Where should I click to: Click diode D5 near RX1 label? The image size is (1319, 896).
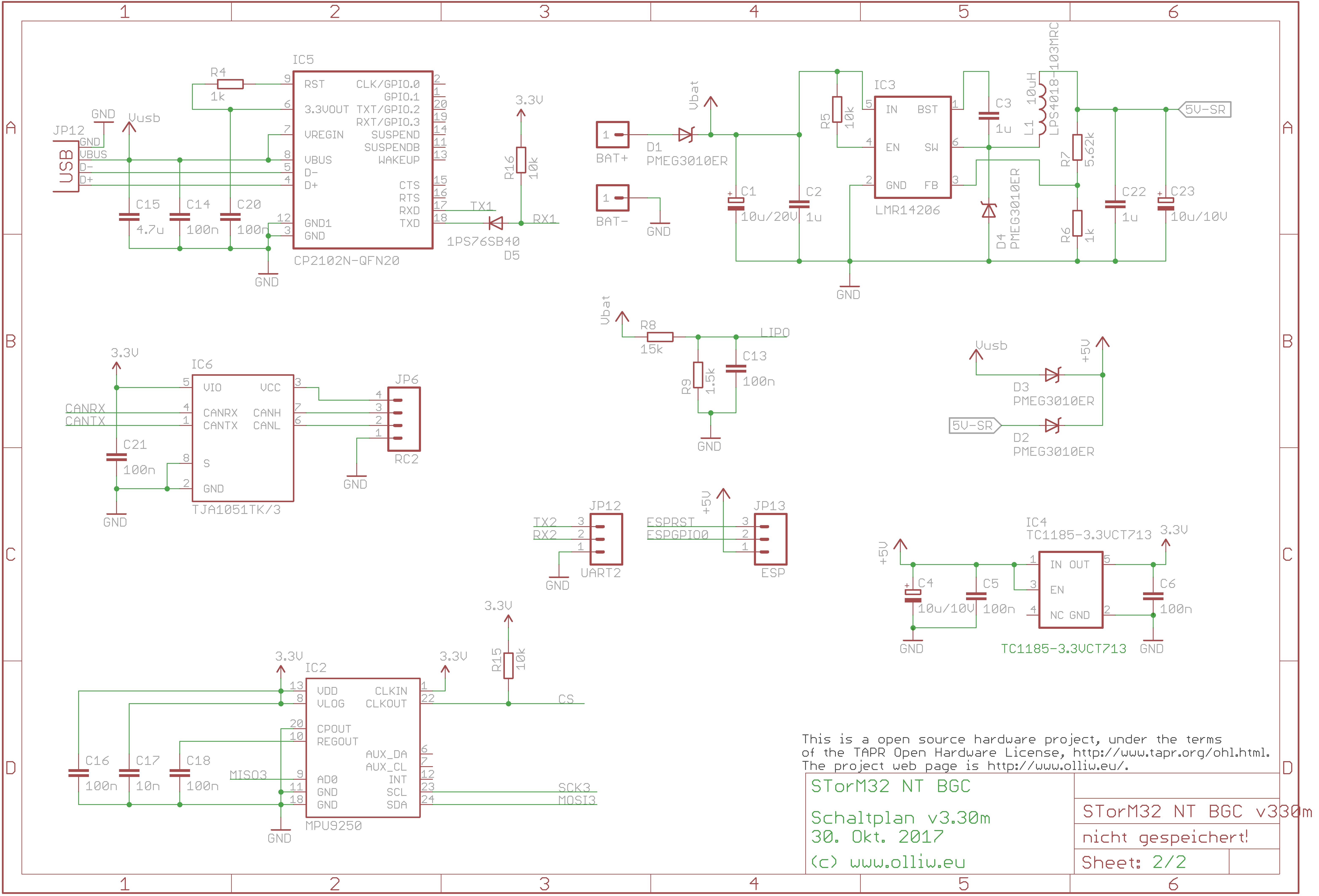[496, 223]
